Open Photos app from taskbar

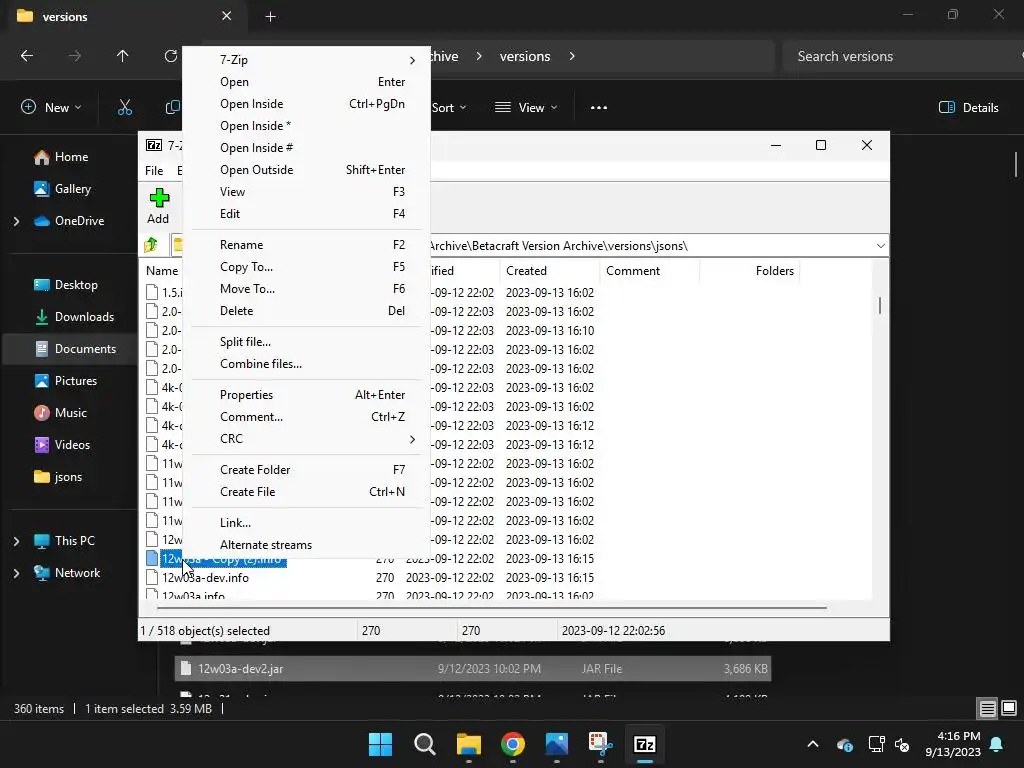[556, 744]
